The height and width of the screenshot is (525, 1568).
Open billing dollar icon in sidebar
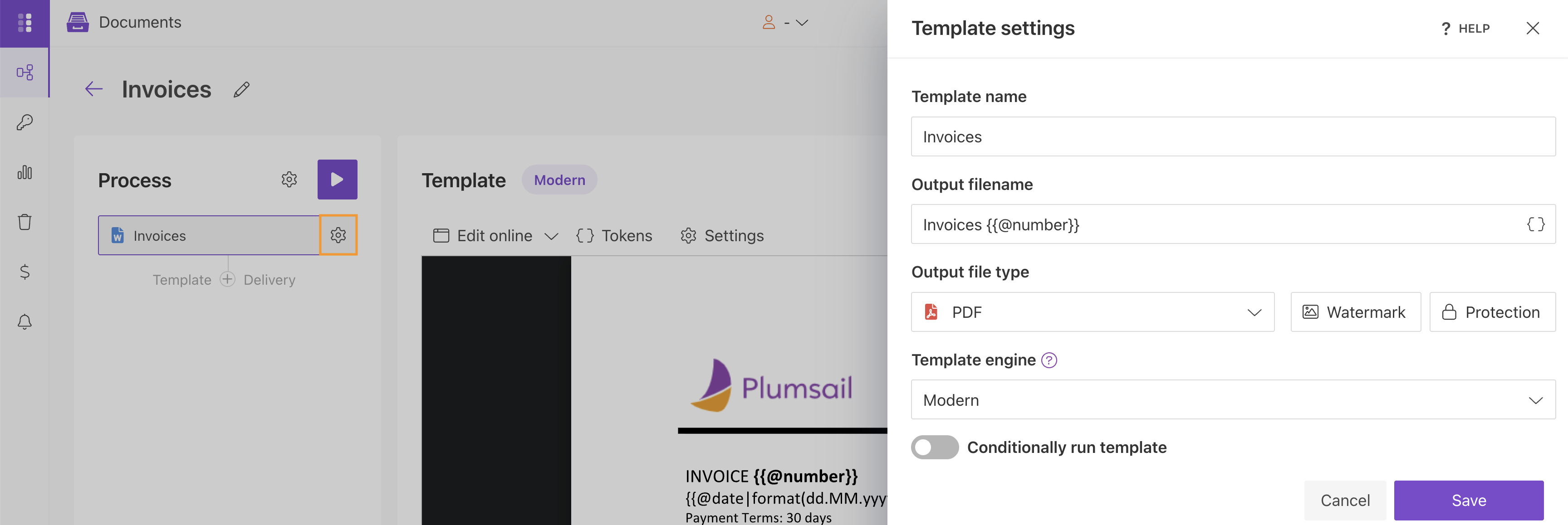click(x=24, y=271)
